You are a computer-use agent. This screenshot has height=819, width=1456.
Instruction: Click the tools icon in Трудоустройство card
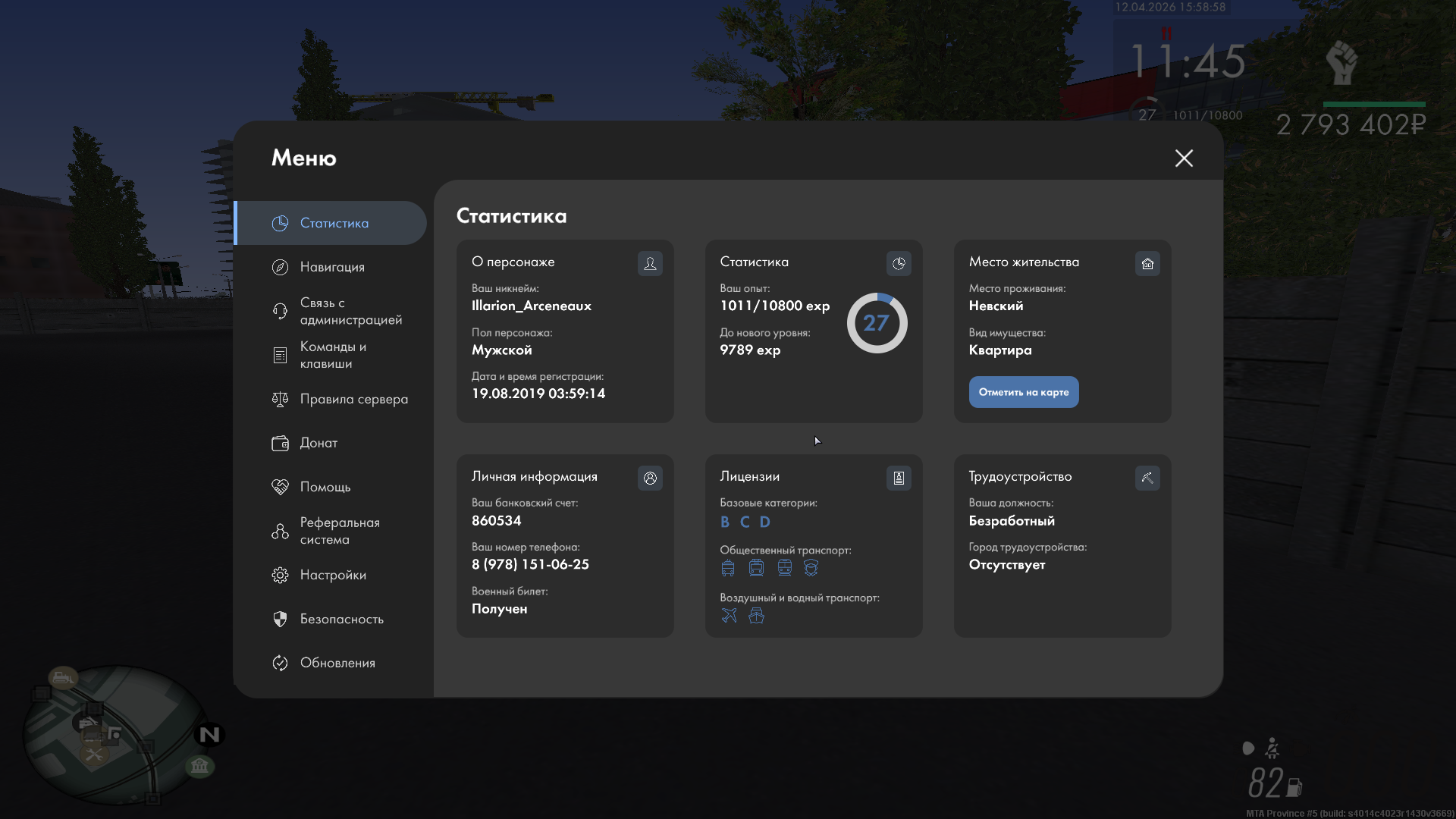tap(1147, 478)
